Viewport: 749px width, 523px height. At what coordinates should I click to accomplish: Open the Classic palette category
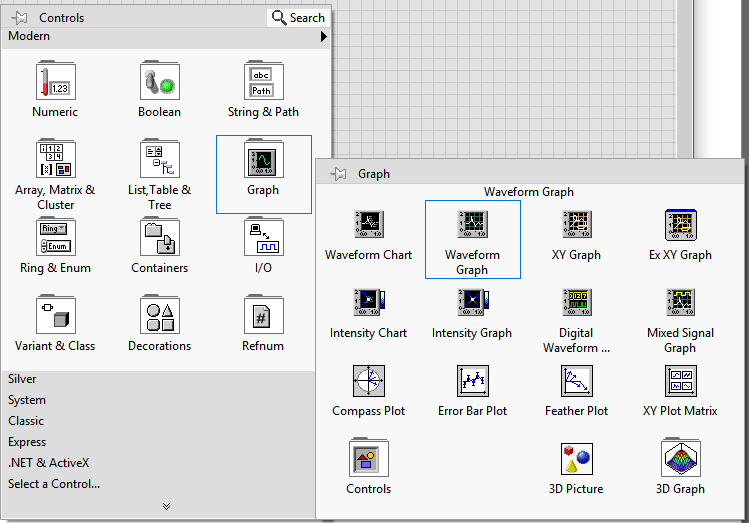tap(26, 421)
